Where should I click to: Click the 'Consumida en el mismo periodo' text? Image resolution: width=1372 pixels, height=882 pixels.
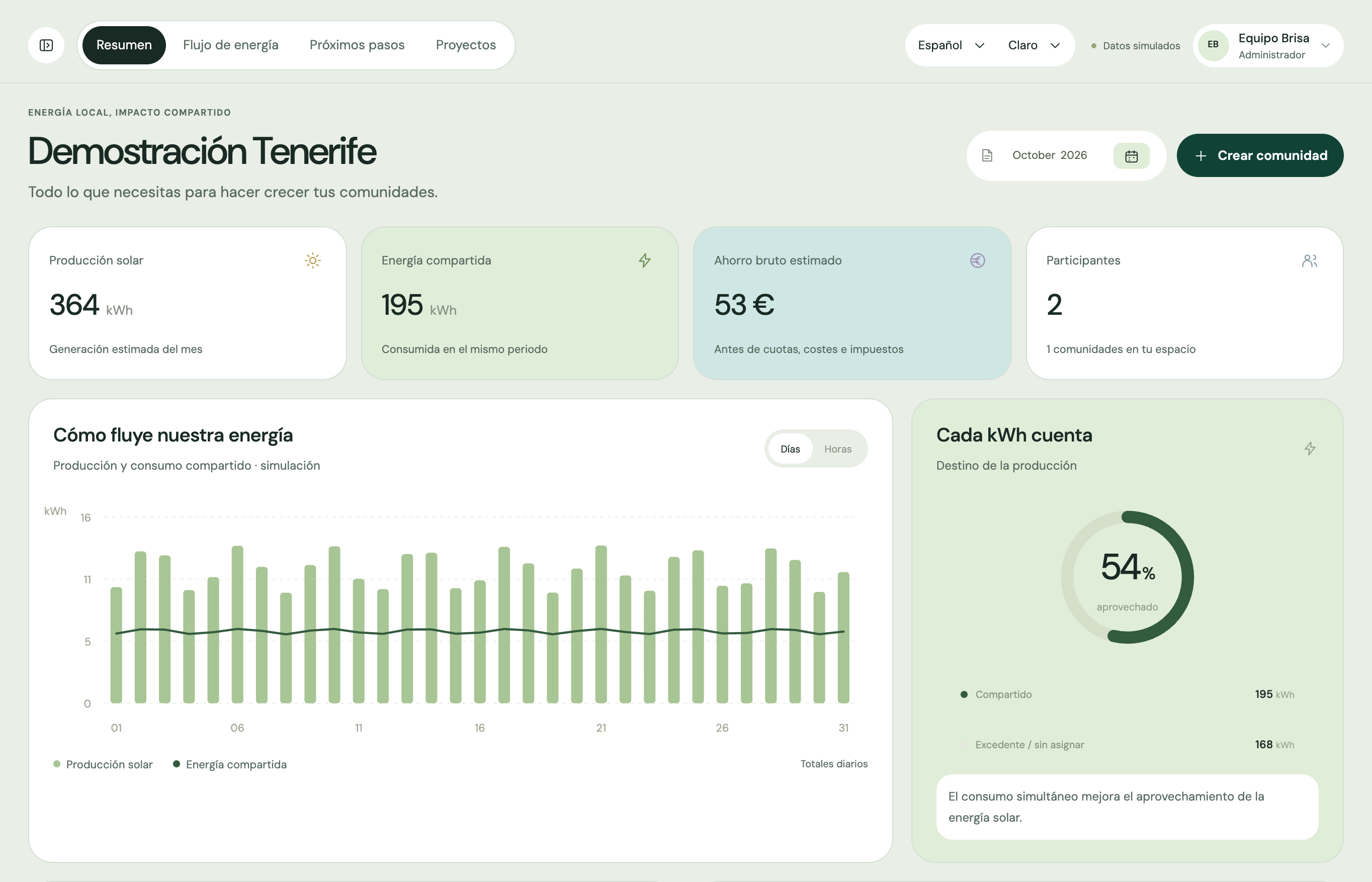[x=464, y=349]
